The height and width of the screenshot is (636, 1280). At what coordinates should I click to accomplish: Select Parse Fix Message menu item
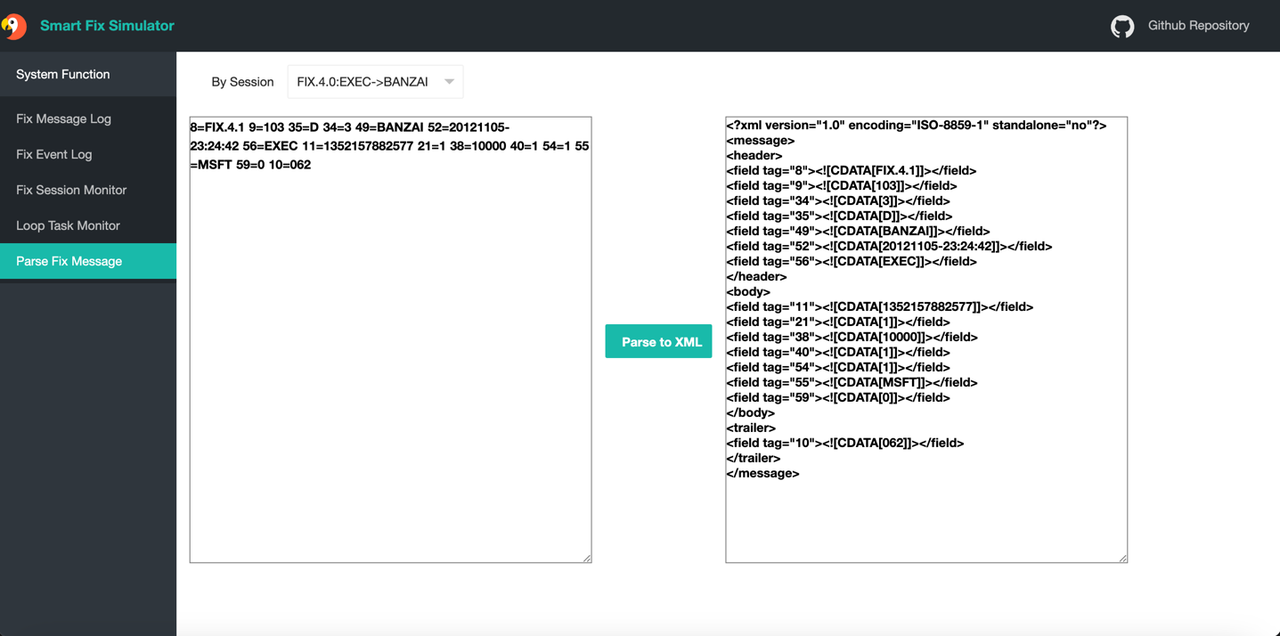pyautogui.click(x=88, y=261)
